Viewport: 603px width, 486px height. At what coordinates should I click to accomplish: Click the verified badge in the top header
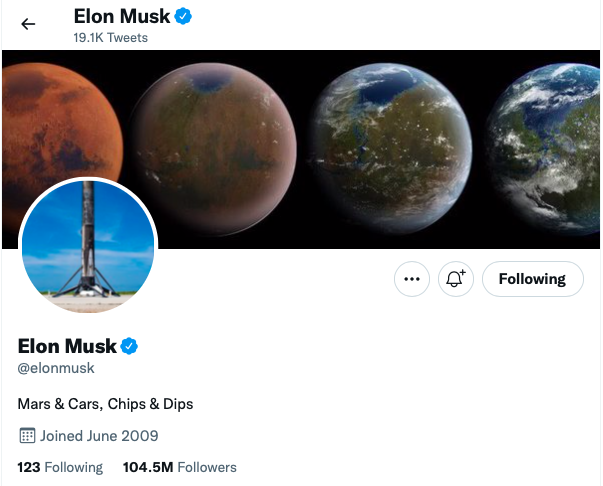pos(184,16)
